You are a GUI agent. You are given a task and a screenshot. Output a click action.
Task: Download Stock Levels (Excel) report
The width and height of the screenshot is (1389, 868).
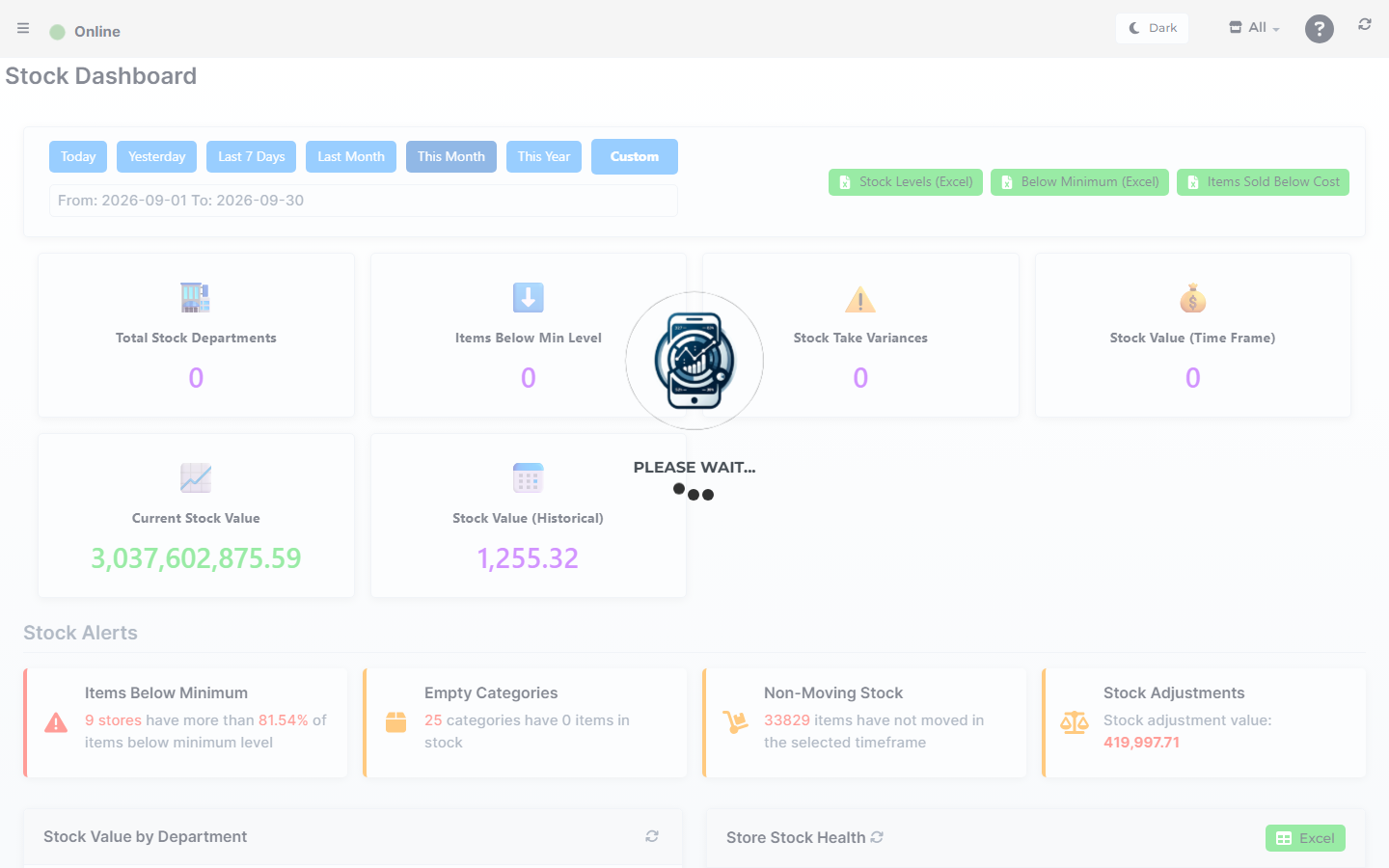[x=906, y=182]
